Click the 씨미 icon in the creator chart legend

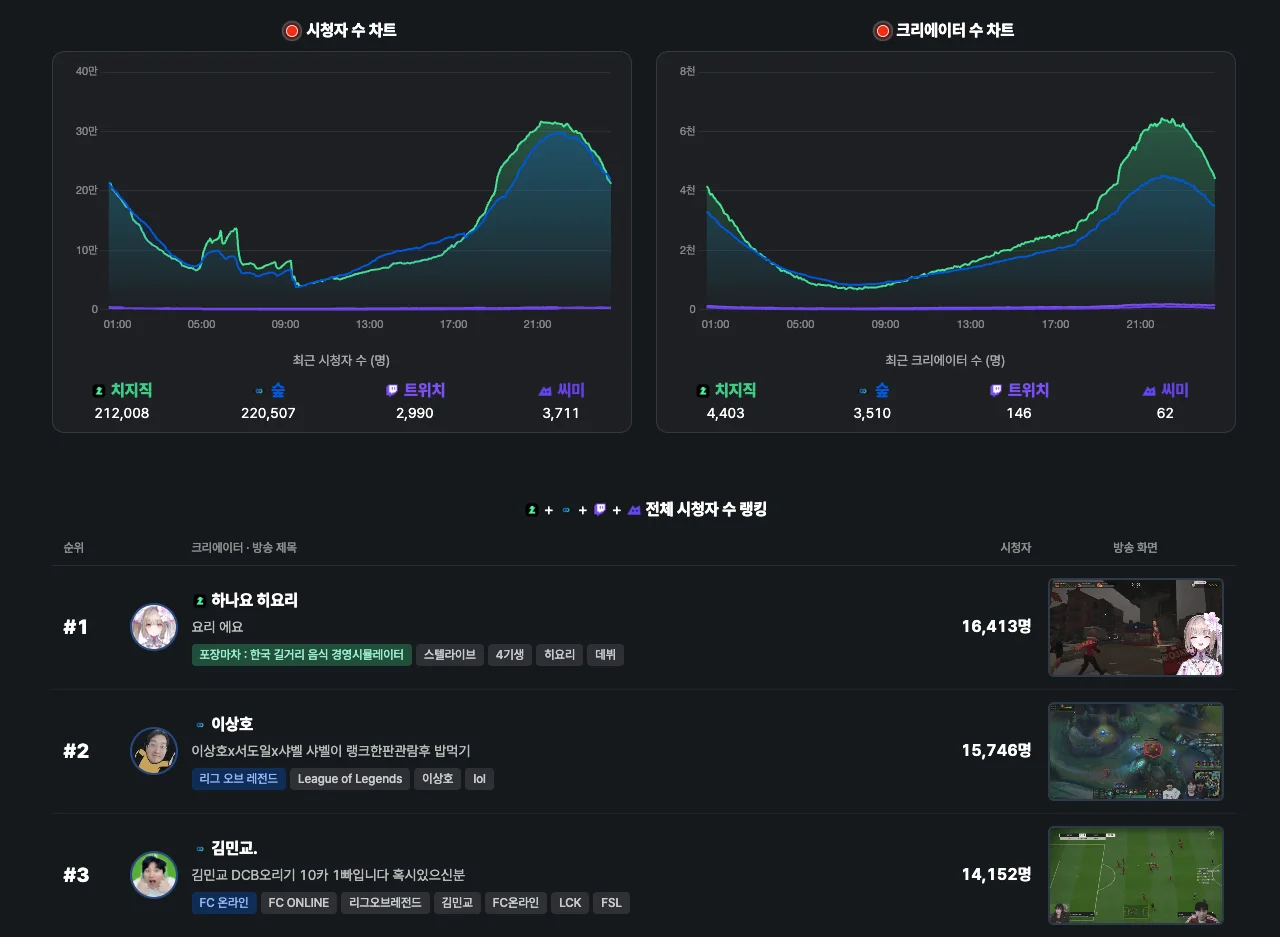1149,391
